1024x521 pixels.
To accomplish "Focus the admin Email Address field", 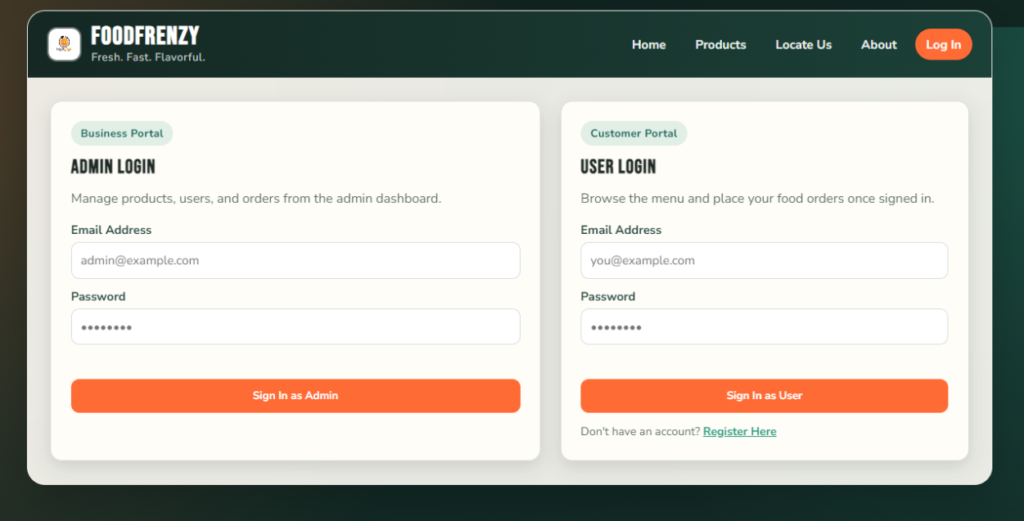I will coord(295,260).
